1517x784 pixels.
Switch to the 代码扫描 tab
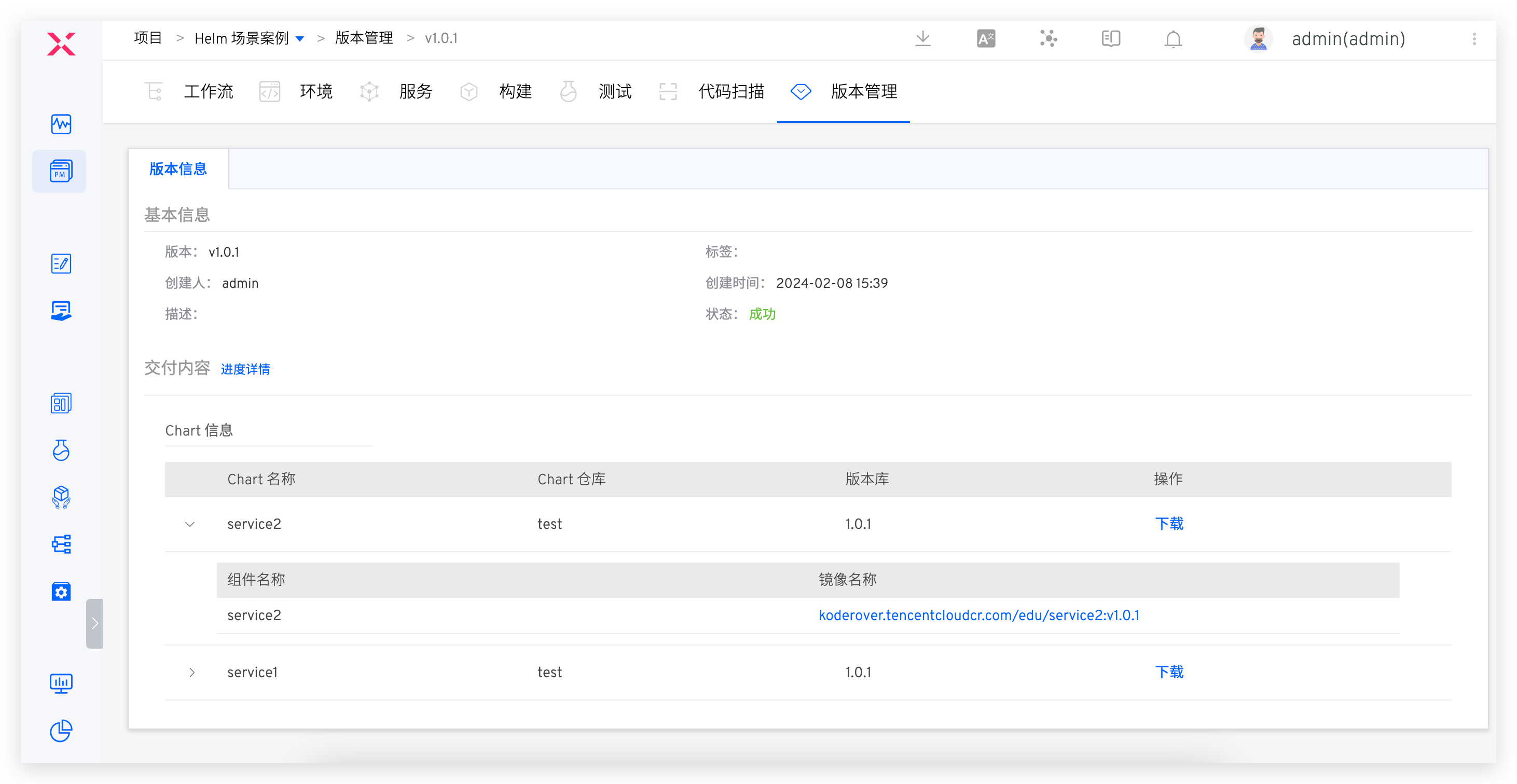click(x=711, y=91)
